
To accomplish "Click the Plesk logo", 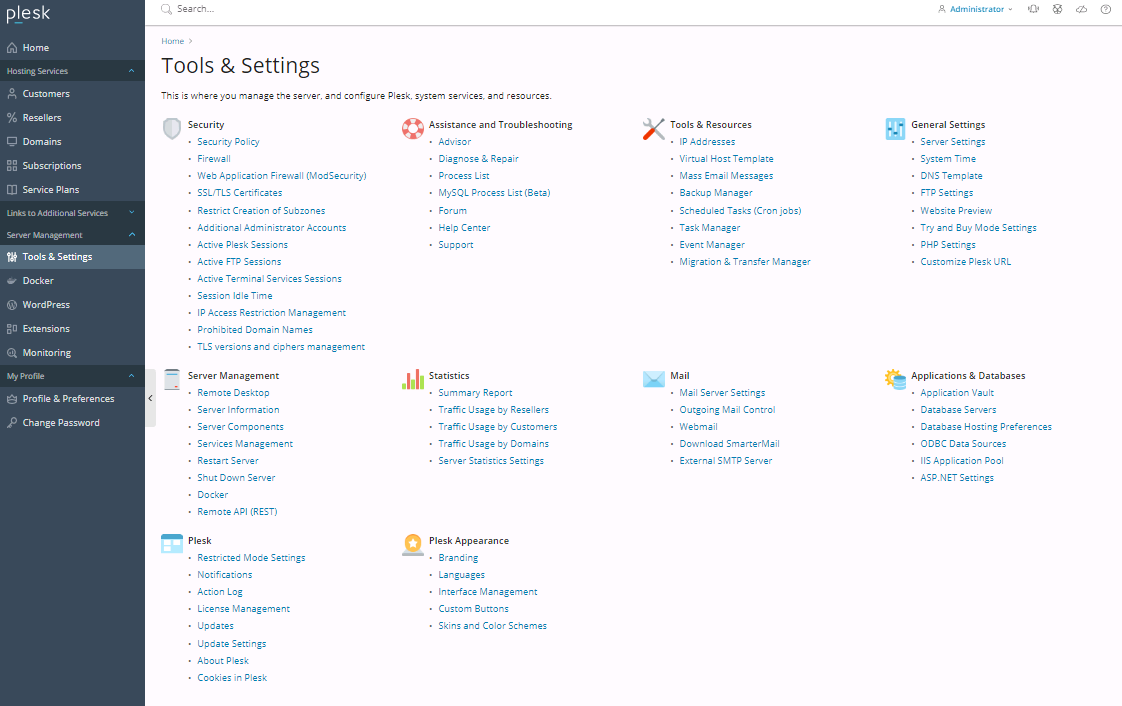I will [x=29, y=14].
